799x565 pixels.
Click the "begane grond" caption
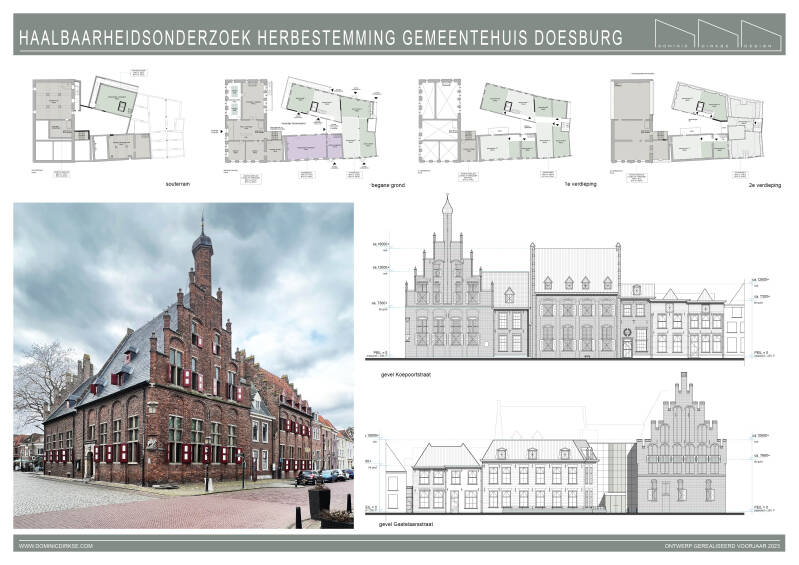coord(389,185)
